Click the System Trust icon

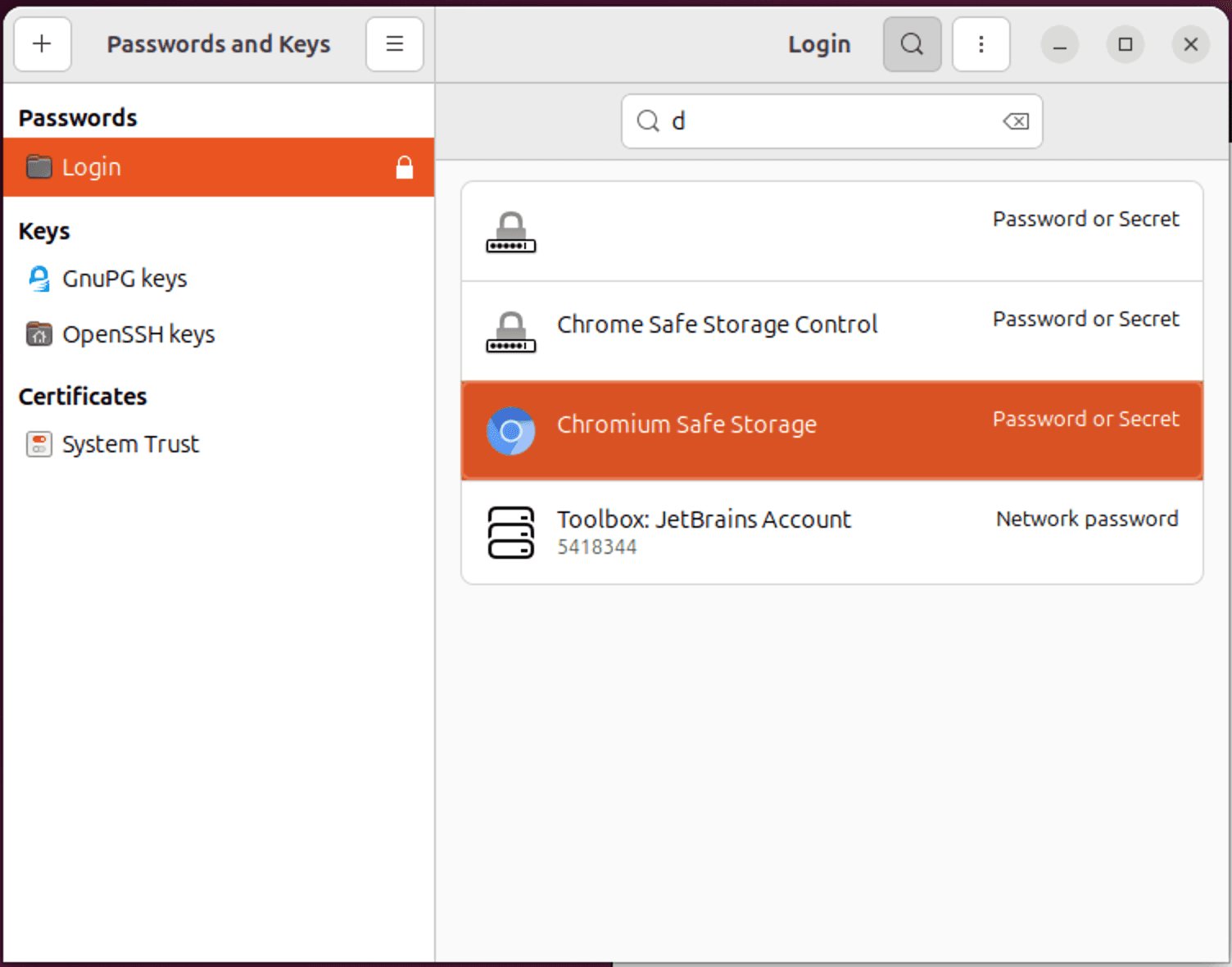click(x=38, y=444)
